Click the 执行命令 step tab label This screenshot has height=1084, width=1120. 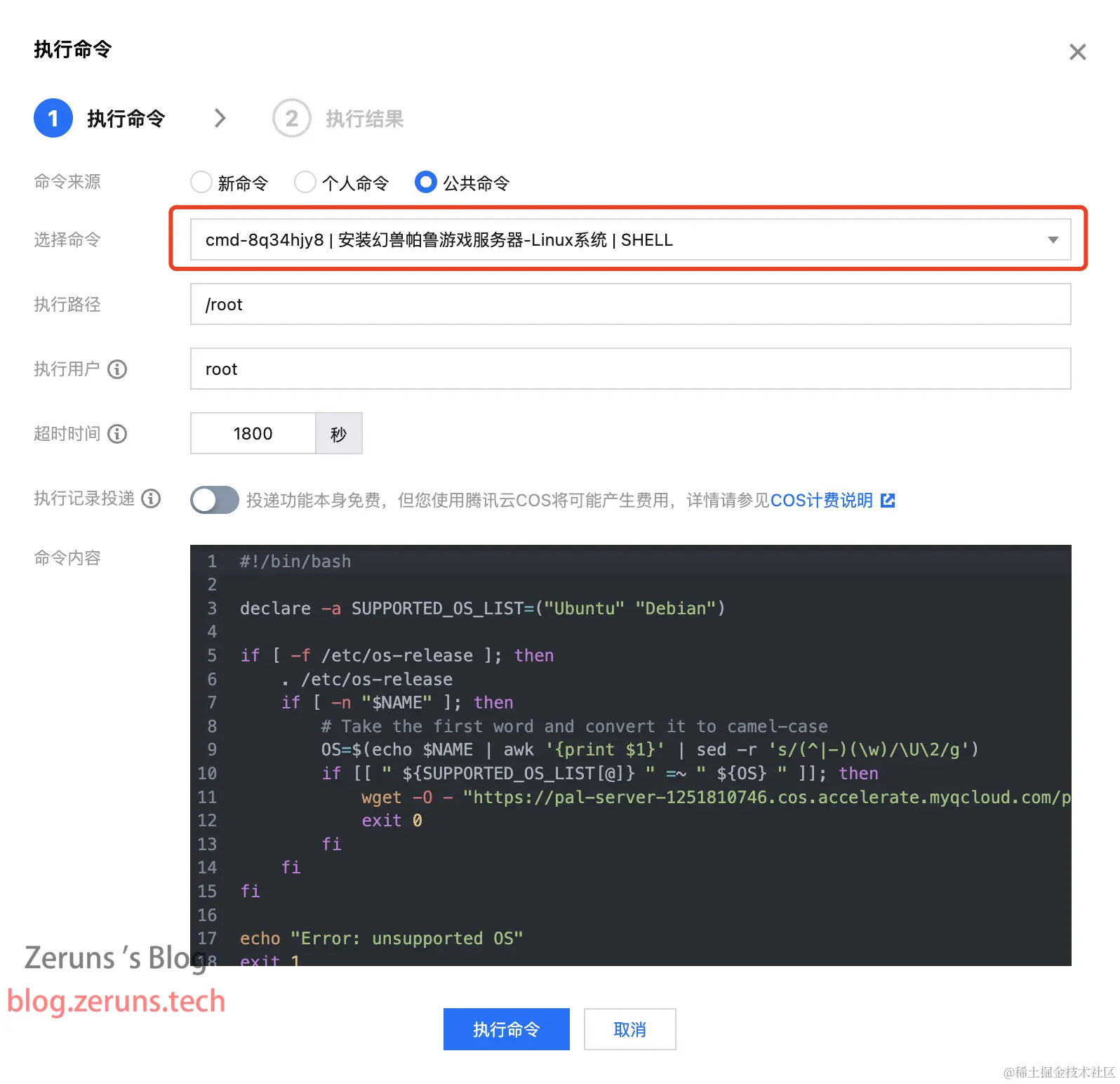point(126,118)
